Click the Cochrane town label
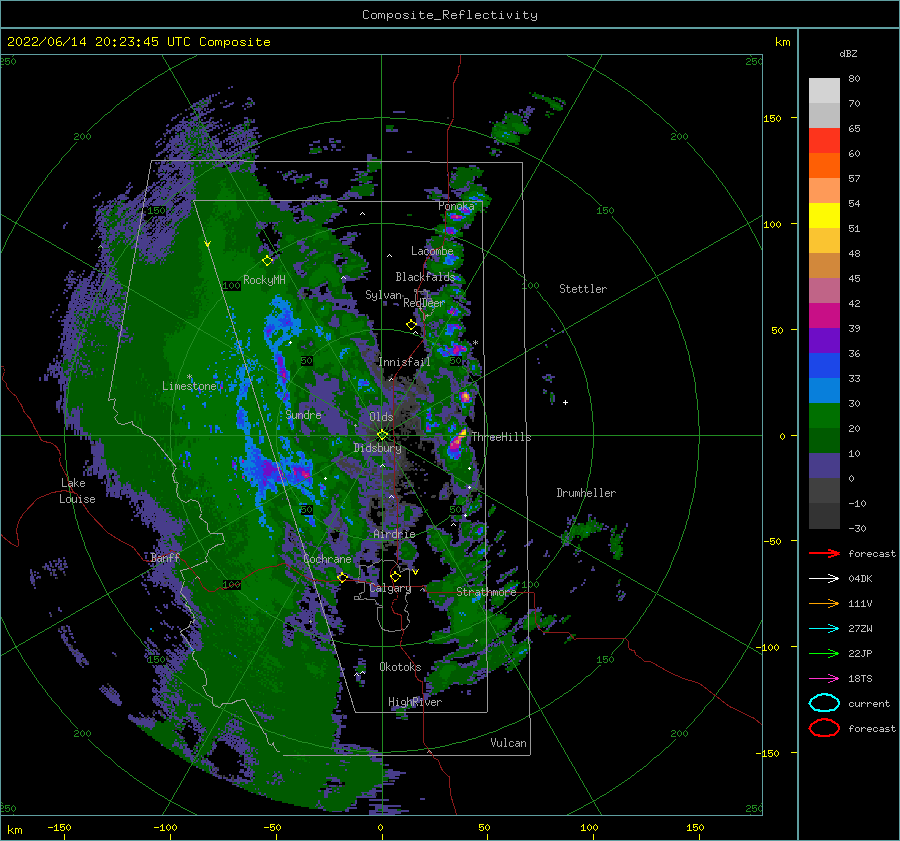 327,559
